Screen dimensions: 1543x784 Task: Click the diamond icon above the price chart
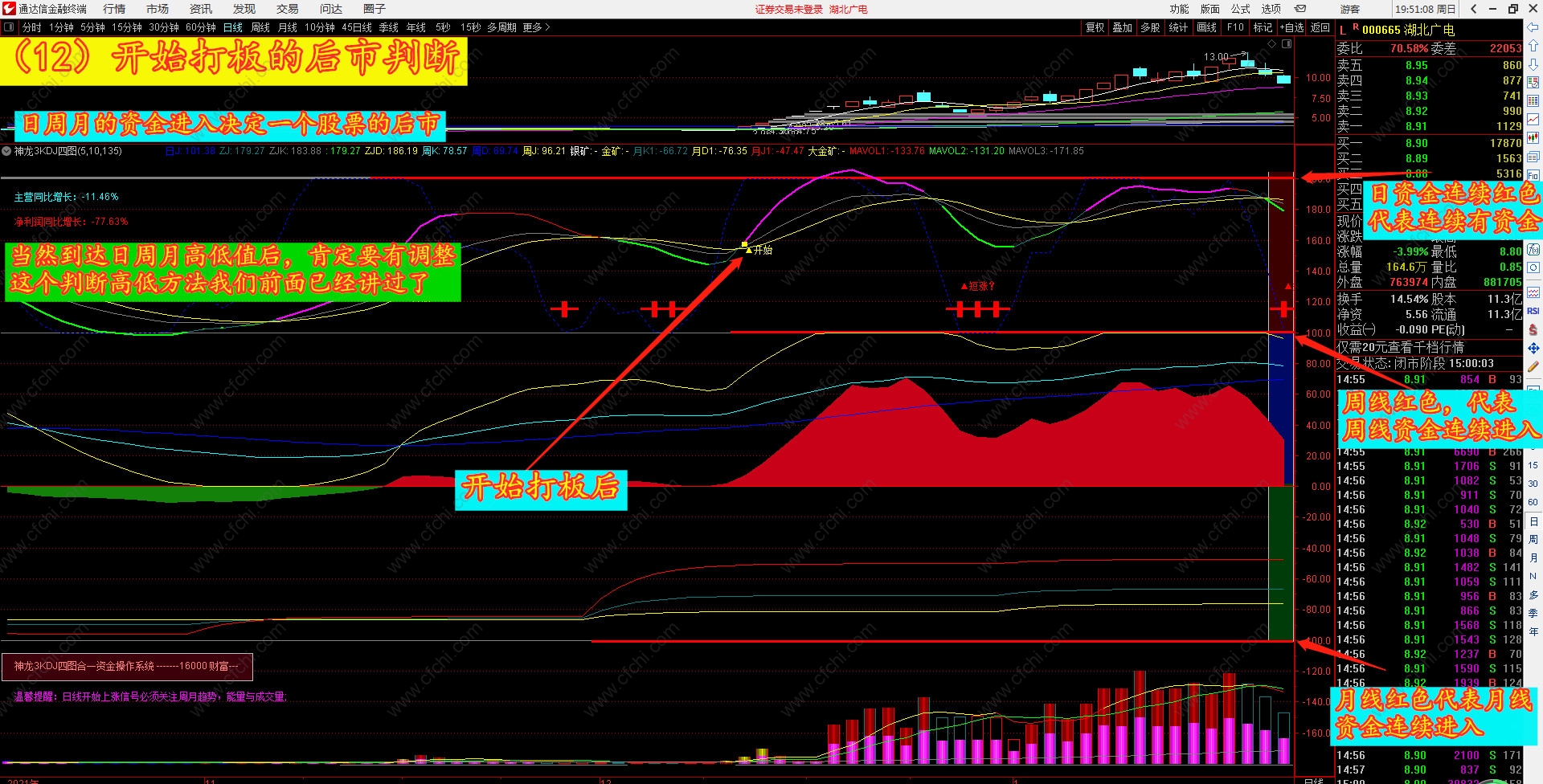[1271, 43]
